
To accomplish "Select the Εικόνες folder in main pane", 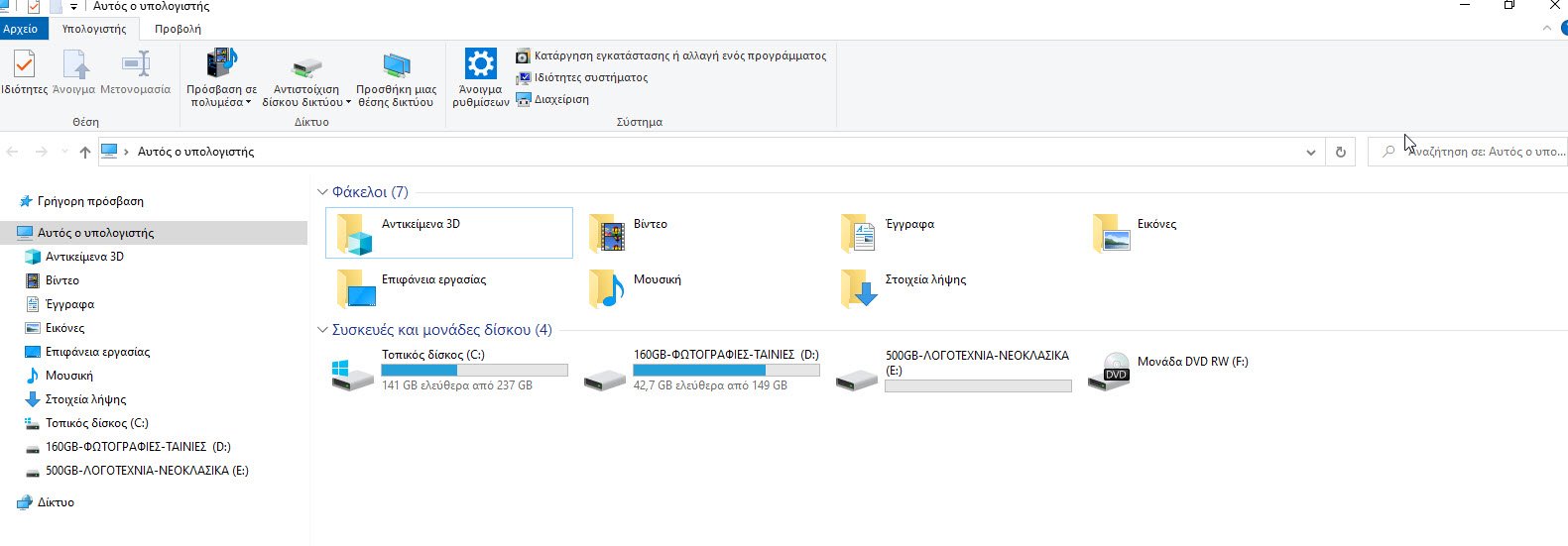I will pyautogui.click(x=1205, y=233).
